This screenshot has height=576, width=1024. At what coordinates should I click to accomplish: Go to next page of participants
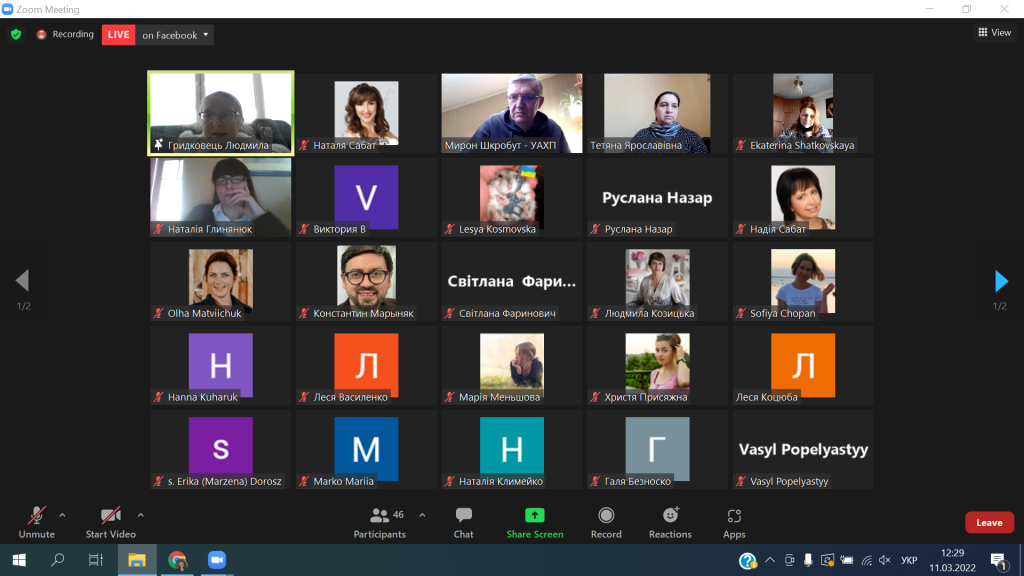1001,281
